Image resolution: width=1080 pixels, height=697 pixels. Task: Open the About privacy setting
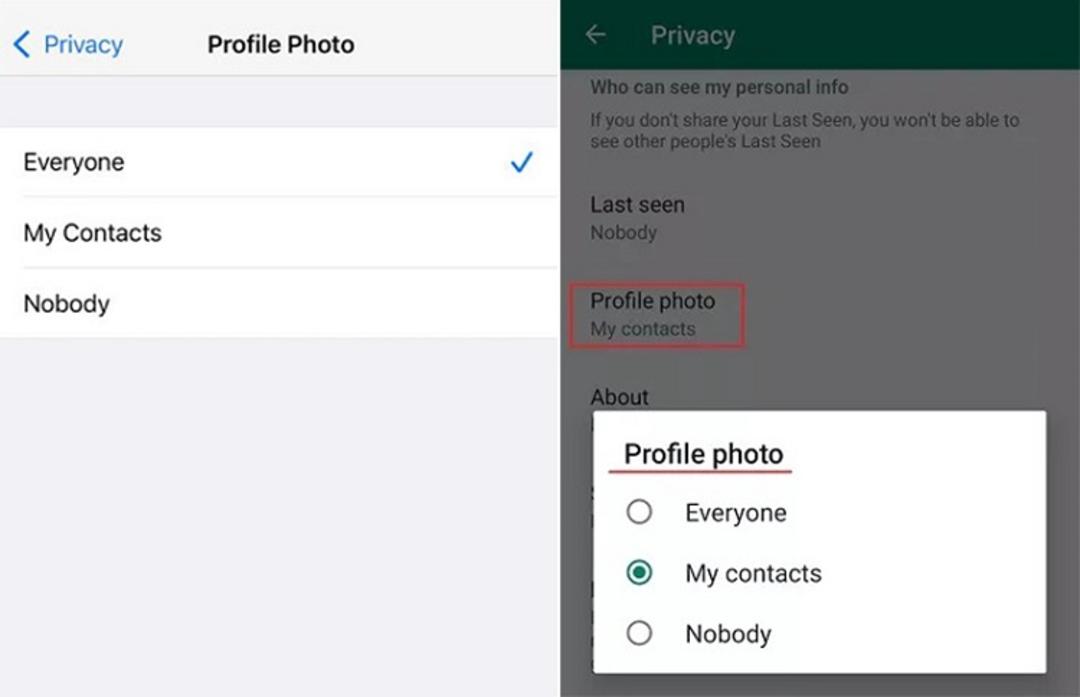[619, 397]
